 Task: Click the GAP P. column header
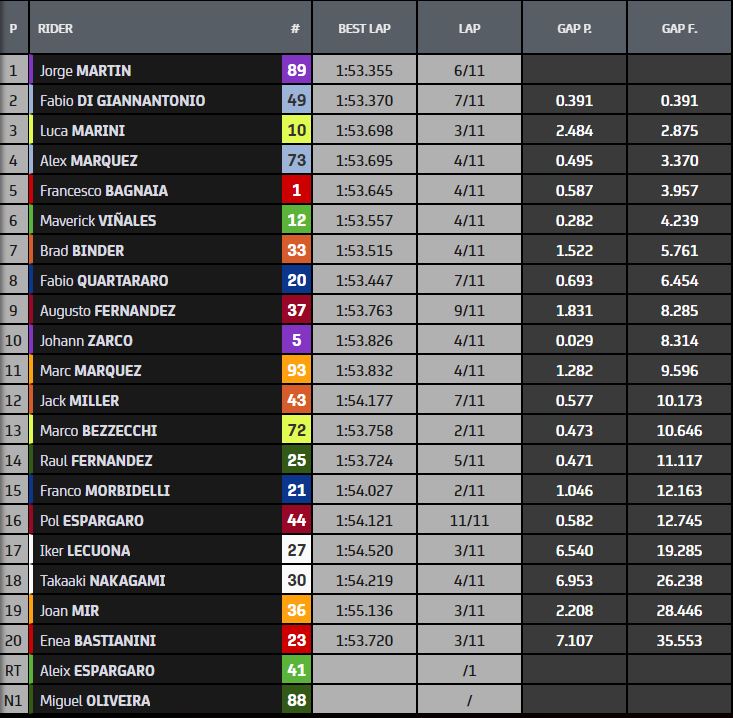(574, 28)
